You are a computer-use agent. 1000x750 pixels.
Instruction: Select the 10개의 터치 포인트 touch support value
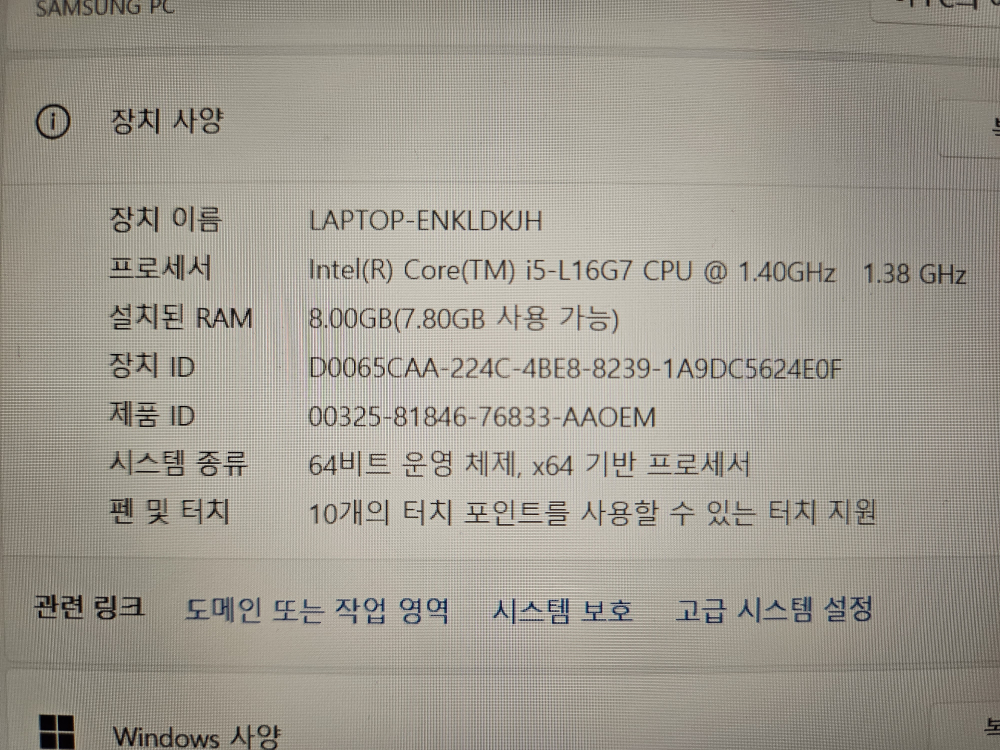pos(592,513)
